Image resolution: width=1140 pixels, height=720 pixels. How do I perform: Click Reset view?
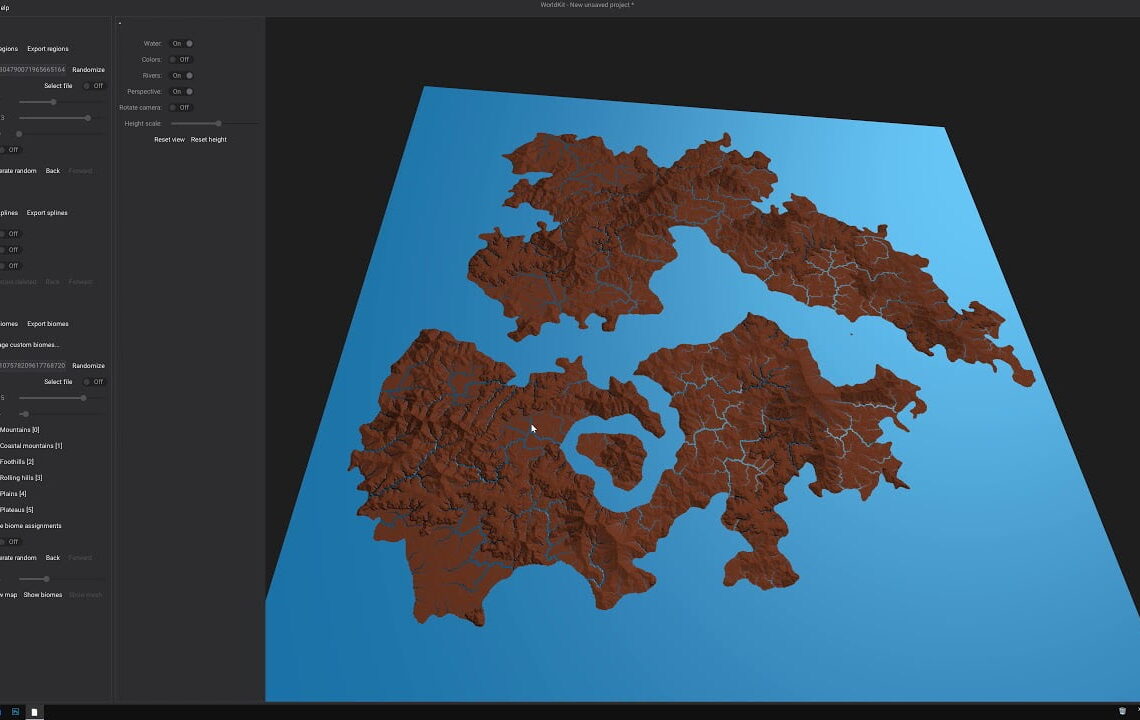click(x=170, y=139)
